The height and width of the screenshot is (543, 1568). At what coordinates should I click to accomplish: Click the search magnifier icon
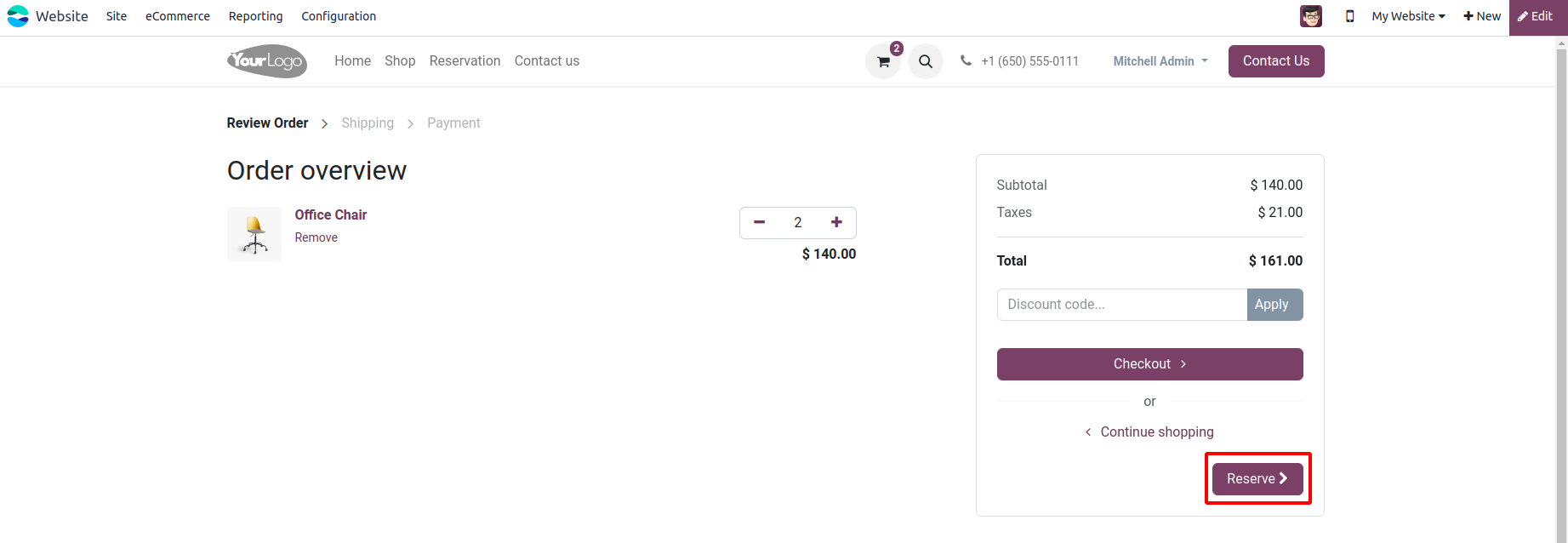click(926, 61)
